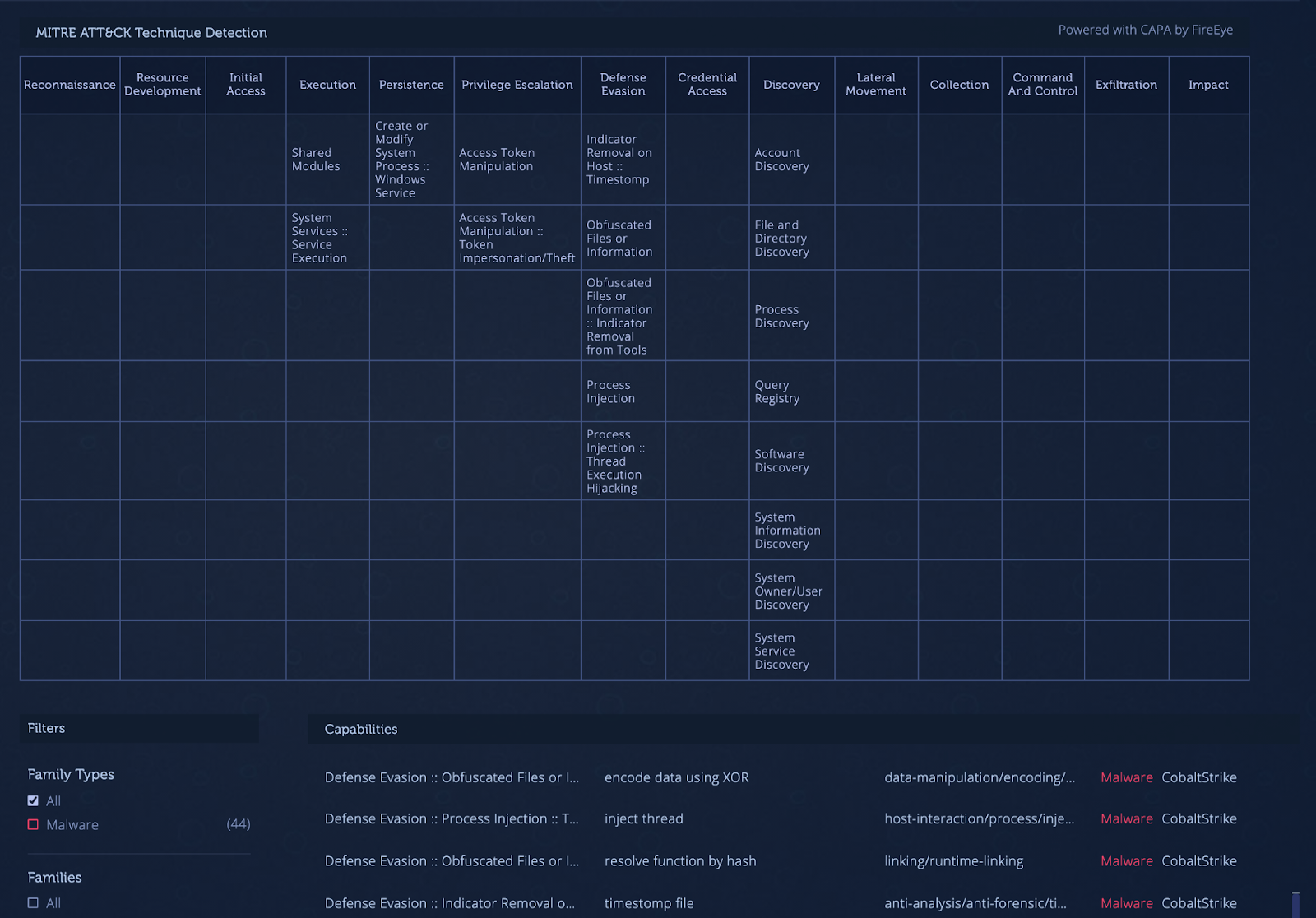
Task: Open System Owner/User Discovery technique
Action: coord(788,591)
